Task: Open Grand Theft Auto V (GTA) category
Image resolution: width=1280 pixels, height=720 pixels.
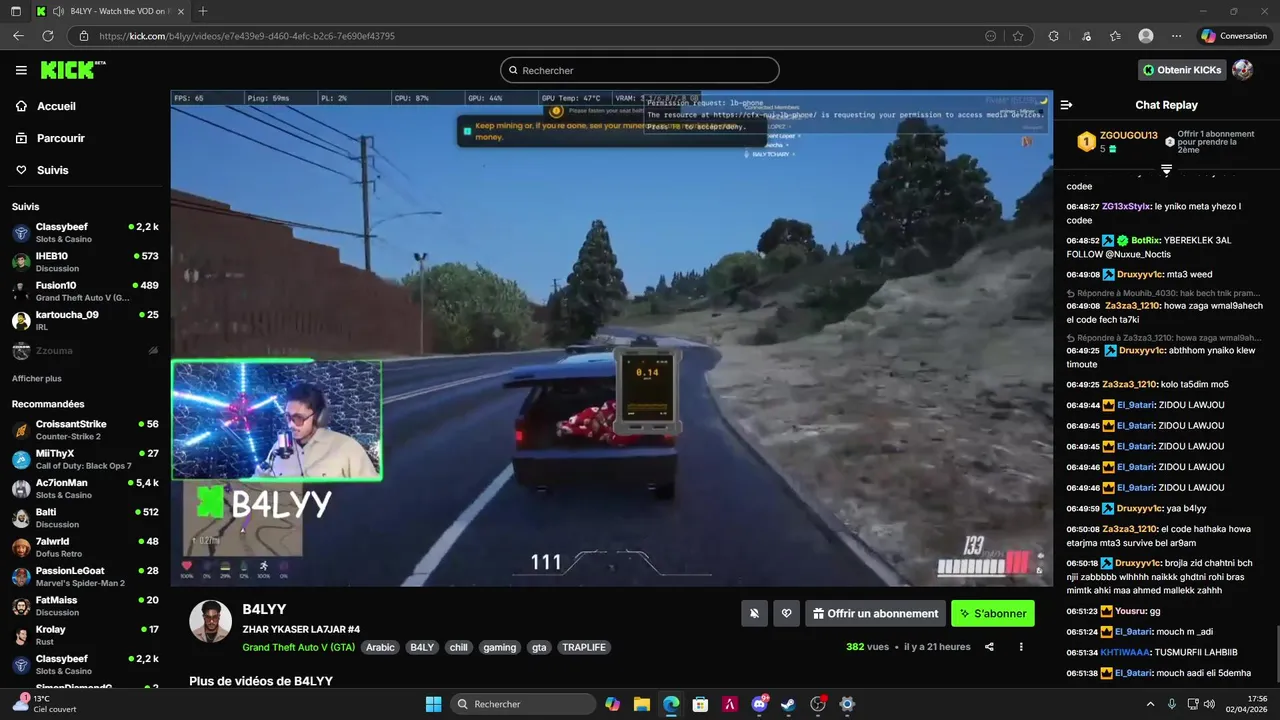Action: click(298, 647)
